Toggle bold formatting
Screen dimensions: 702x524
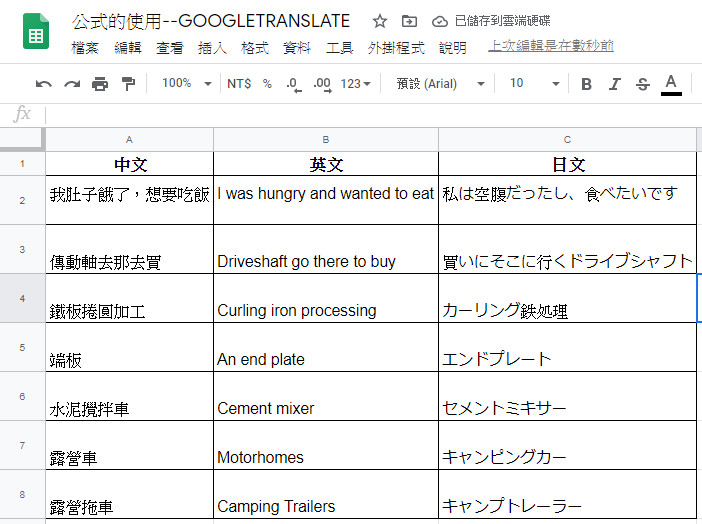(x=586, y=84)
